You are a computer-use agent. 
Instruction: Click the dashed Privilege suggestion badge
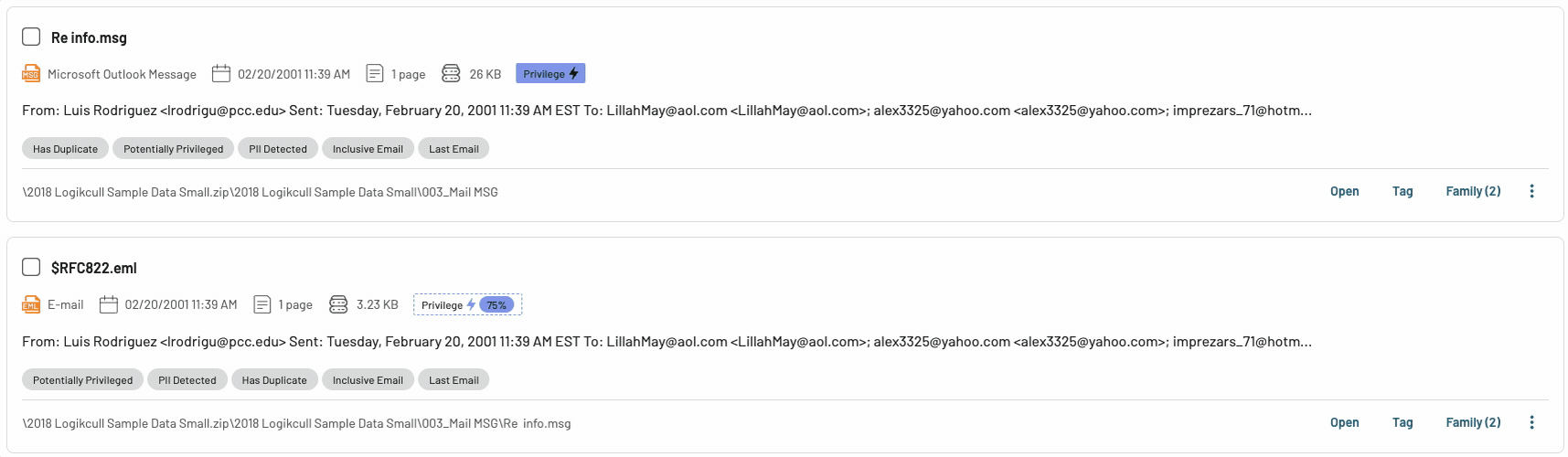(x=467, y=304)
